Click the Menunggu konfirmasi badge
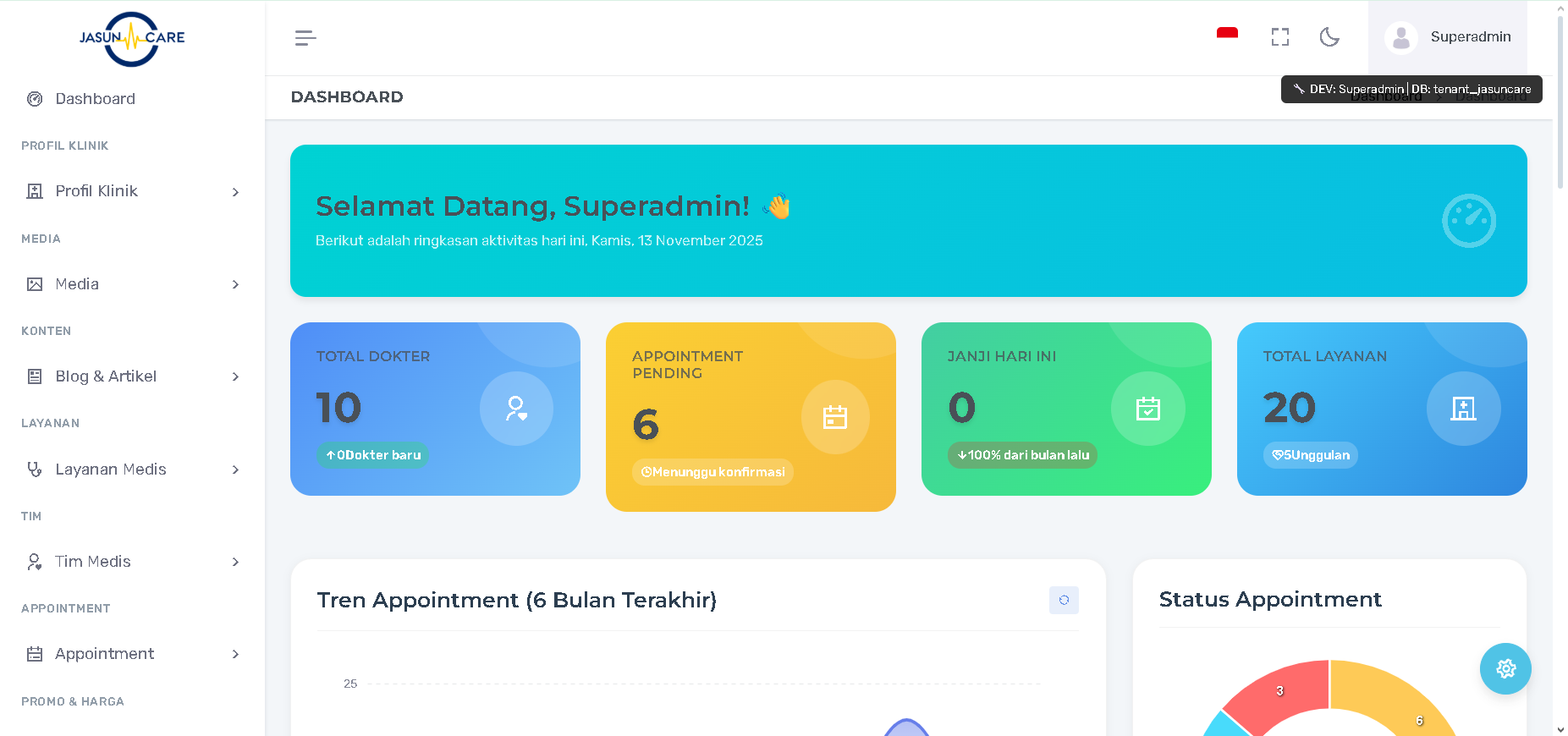This screenshot has width=1568, height=736. coord(712,472)
